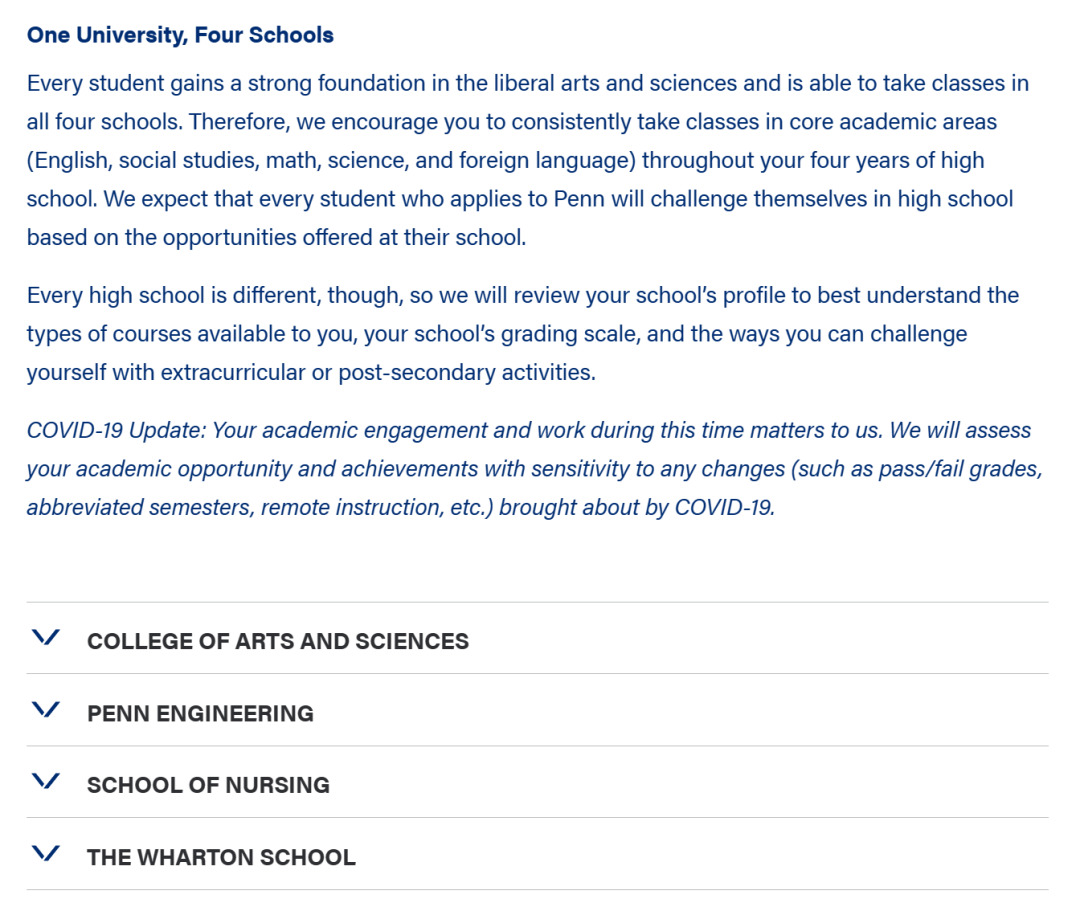Select the COLLEGE OF ARTS AND SCIENCES heading
This screenshot has height=907, width=1080.
coord(278,641)
